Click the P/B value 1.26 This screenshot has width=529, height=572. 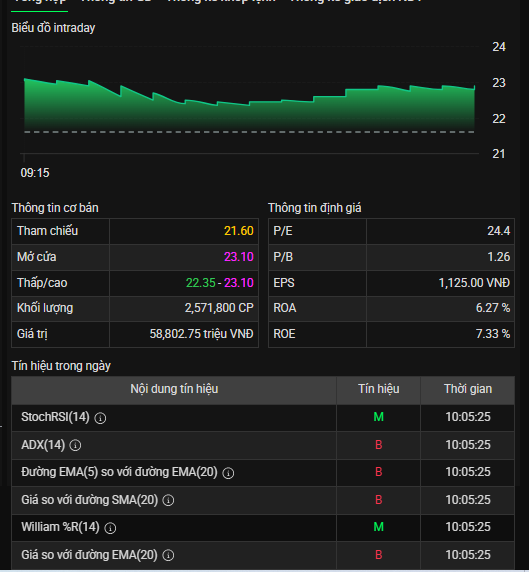click(x=498, y=257)
